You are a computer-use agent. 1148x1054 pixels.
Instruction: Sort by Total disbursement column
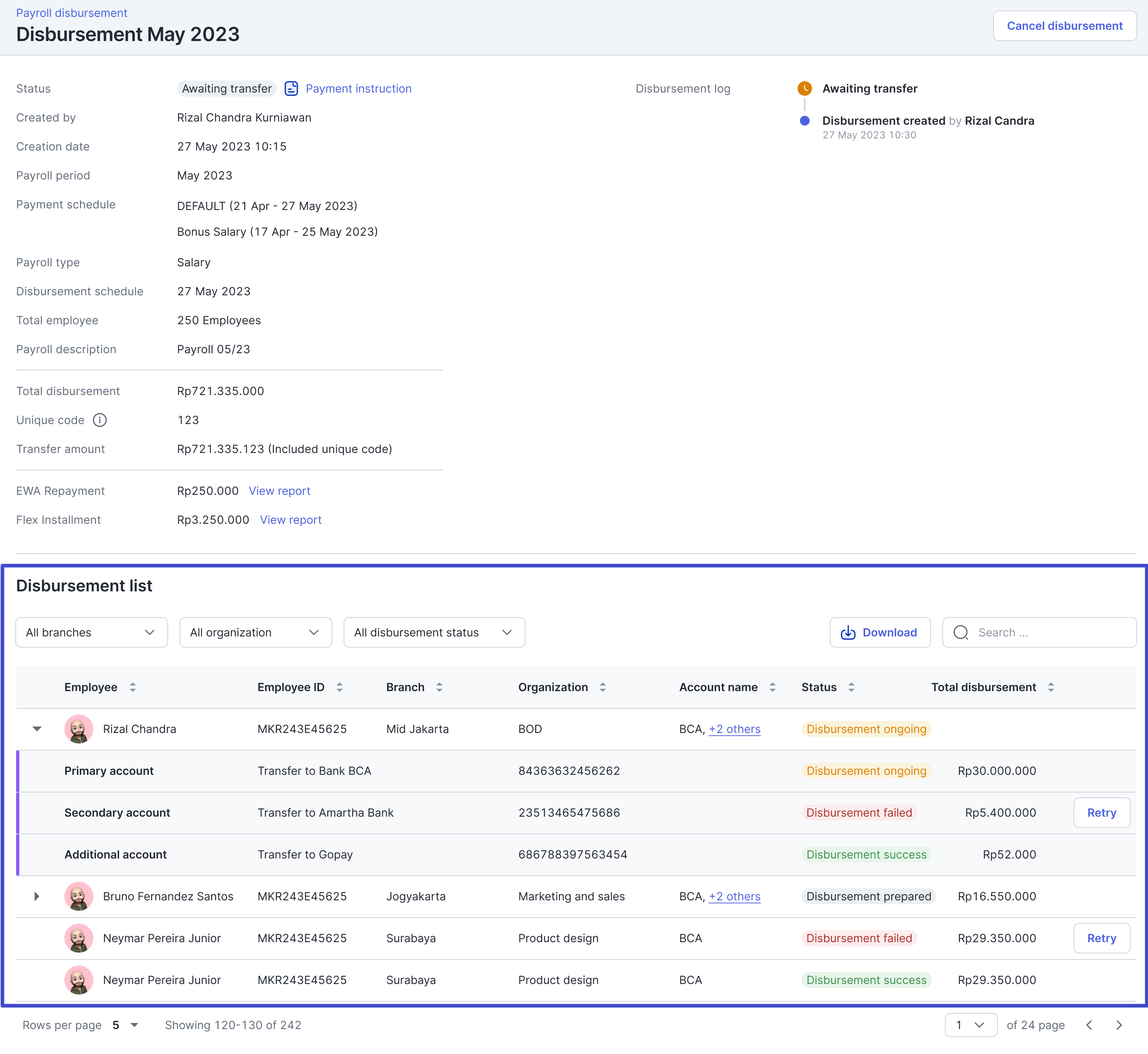(1051, 687)
